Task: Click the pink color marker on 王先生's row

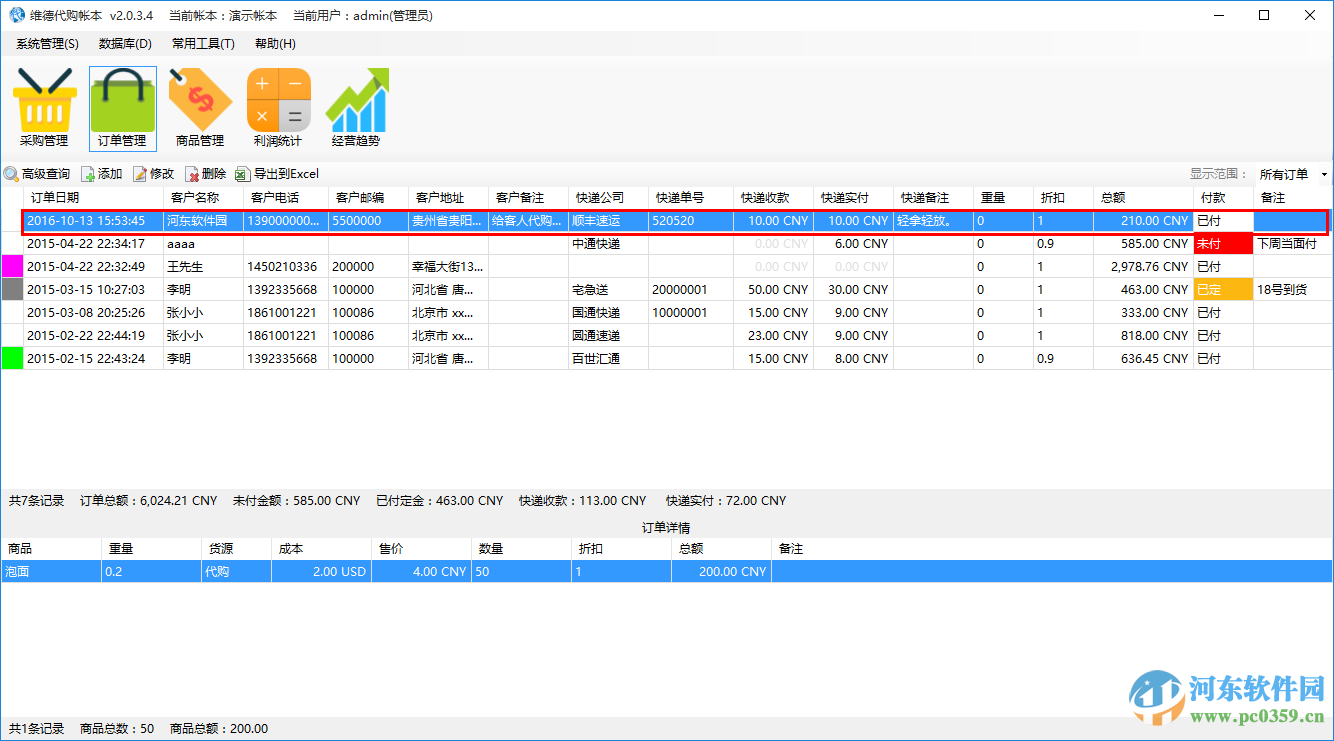Action: [10, 266]
